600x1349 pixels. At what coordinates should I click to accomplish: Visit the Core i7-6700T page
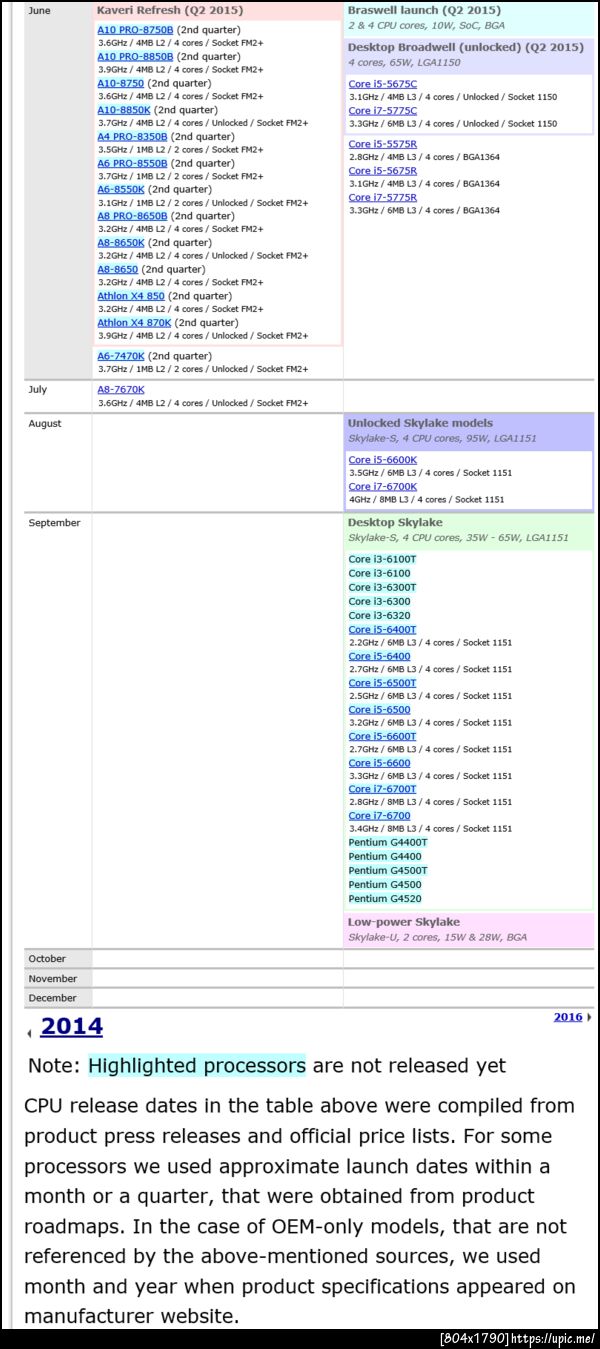point(383,789)
